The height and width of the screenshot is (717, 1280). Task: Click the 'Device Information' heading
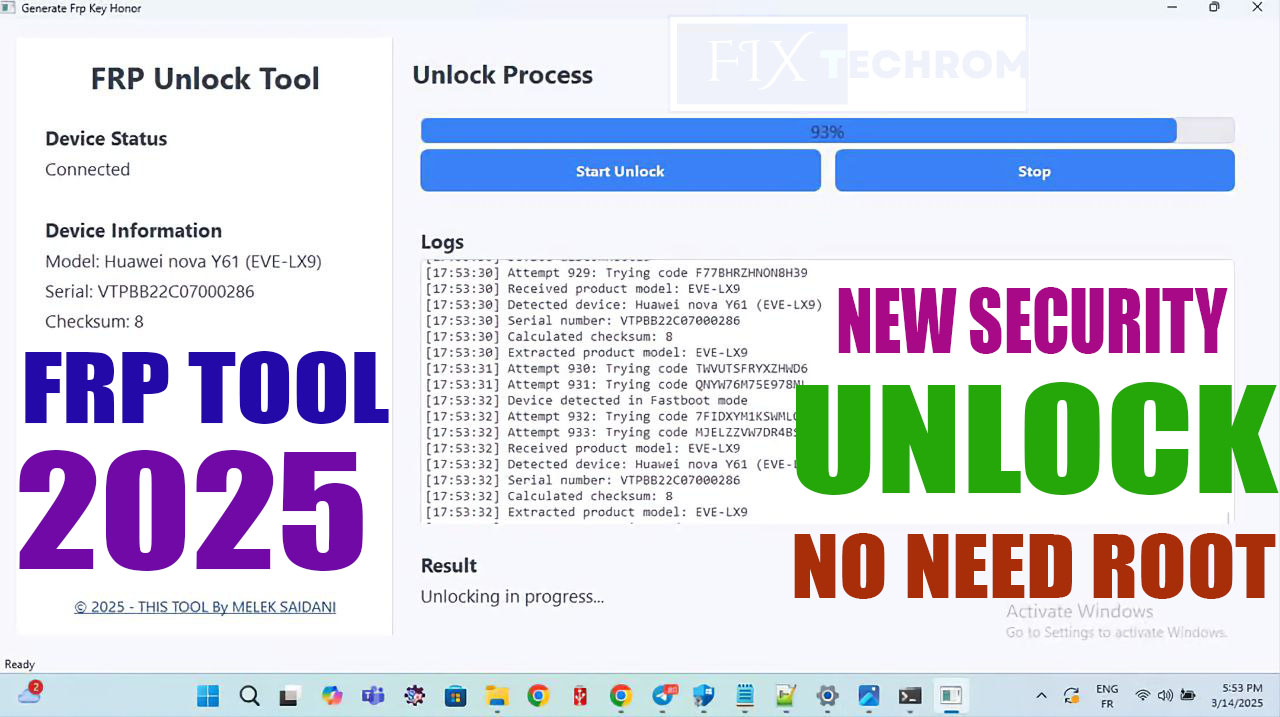(133, 230)
